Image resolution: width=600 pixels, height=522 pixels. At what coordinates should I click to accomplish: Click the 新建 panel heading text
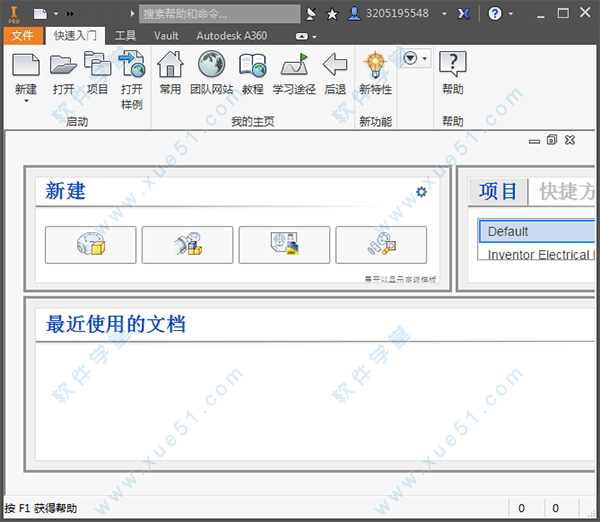pyautogui.click(x=65, y=191)
